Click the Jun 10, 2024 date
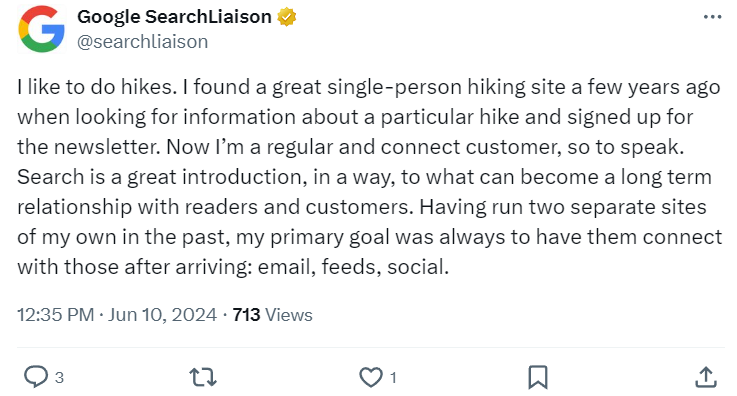The image size is (737, 396). pos(163,315)
